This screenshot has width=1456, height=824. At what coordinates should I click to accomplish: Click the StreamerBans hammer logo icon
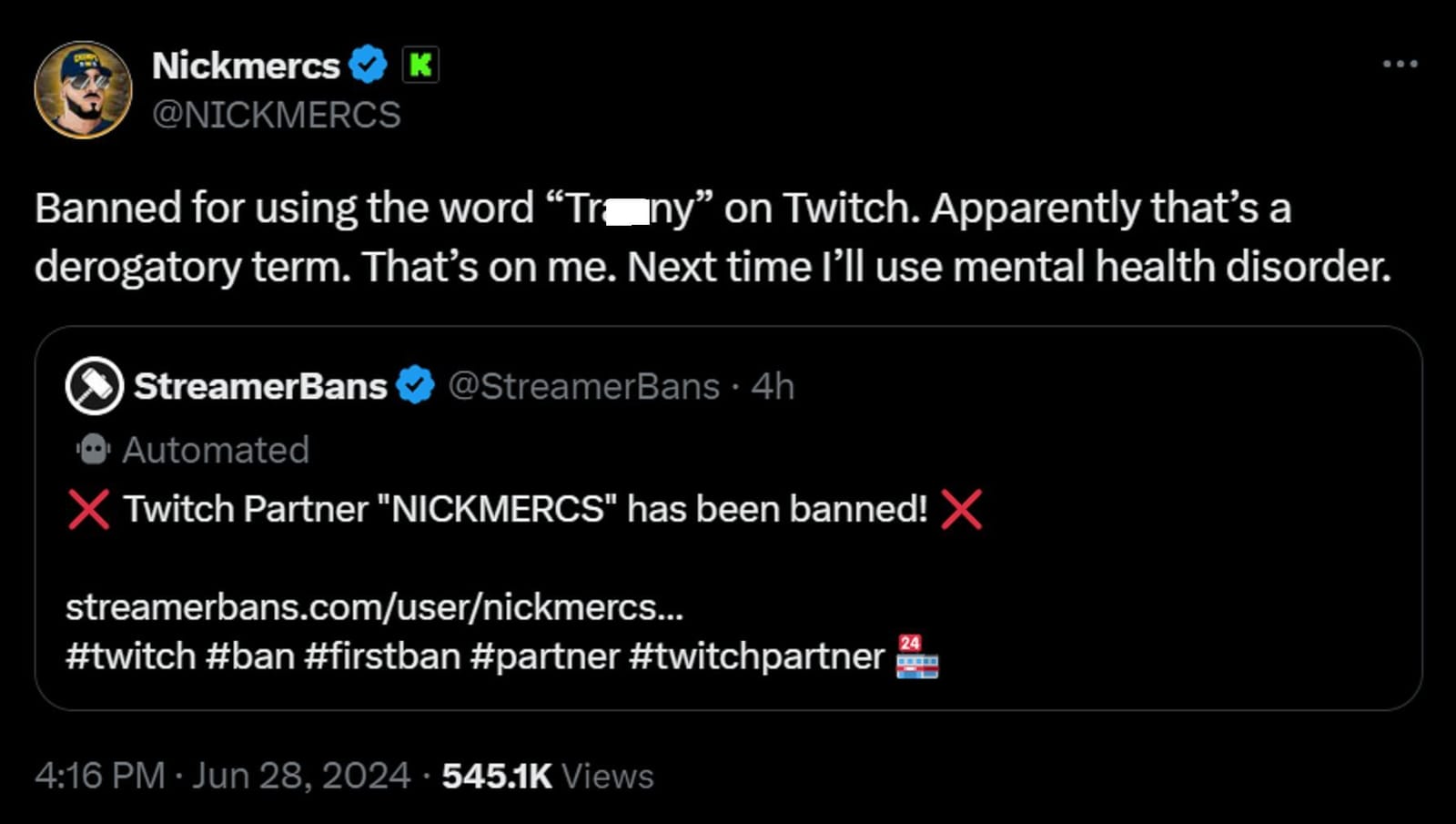tap(92, 384)
